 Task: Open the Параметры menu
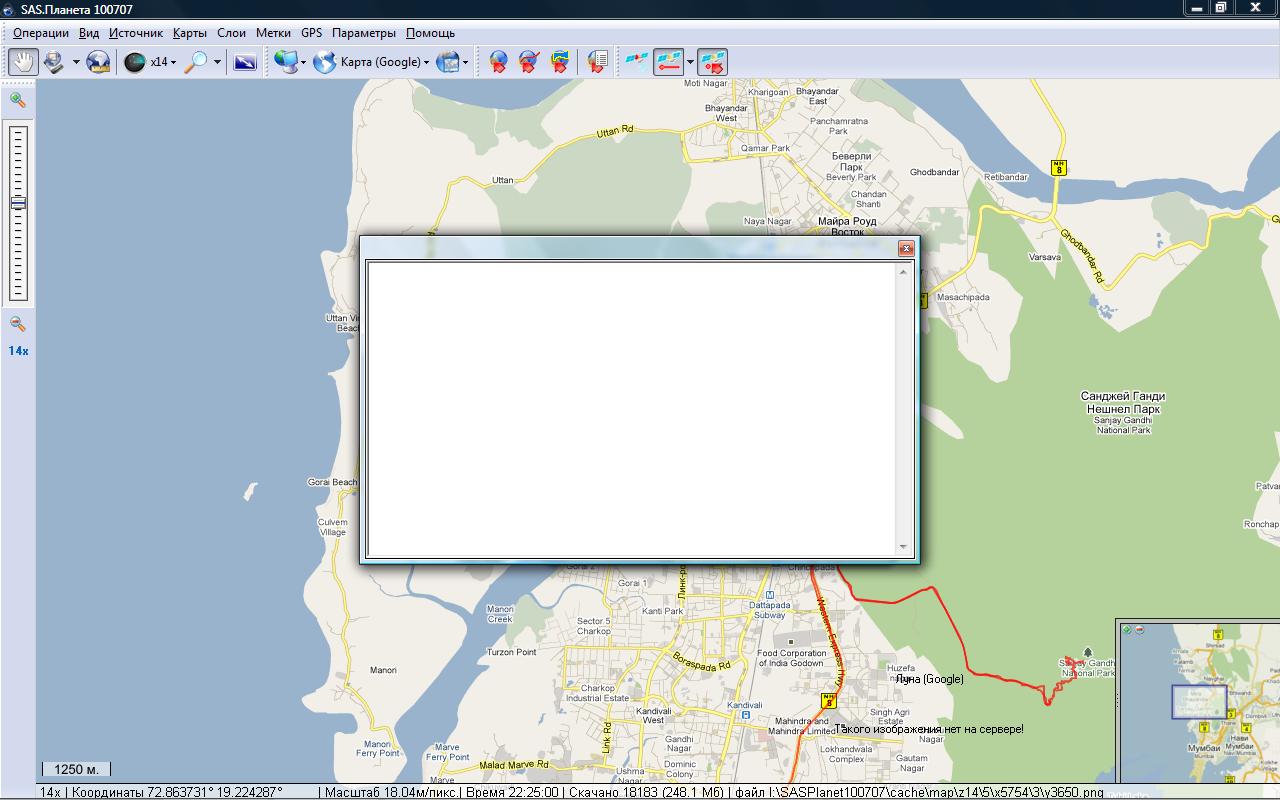[x=364, y=33]
